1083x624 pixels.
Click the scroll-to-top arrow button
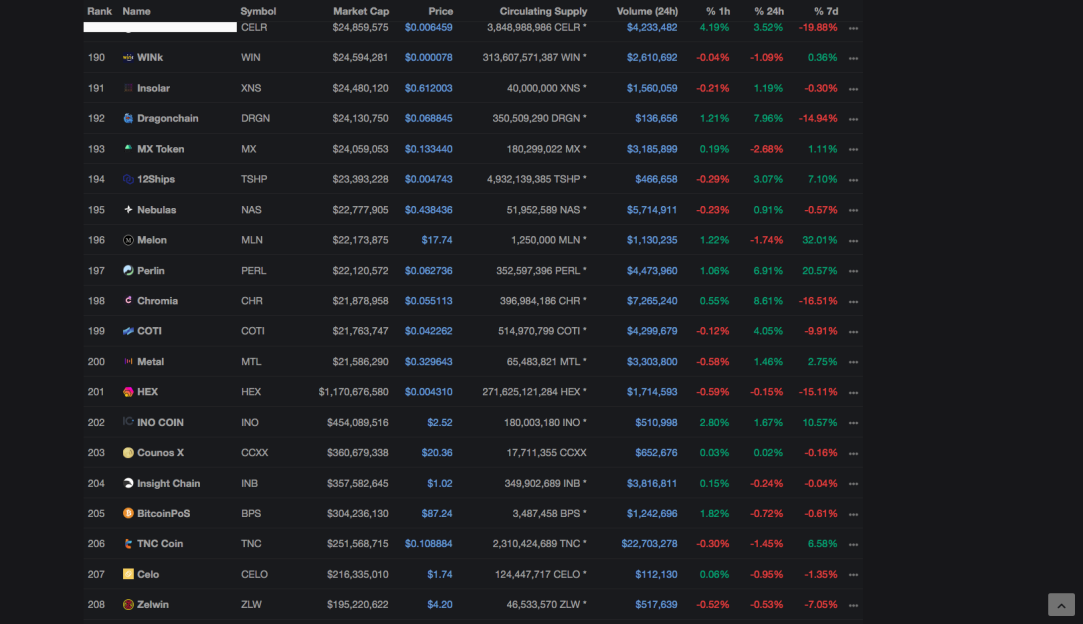click(1061, 605)
